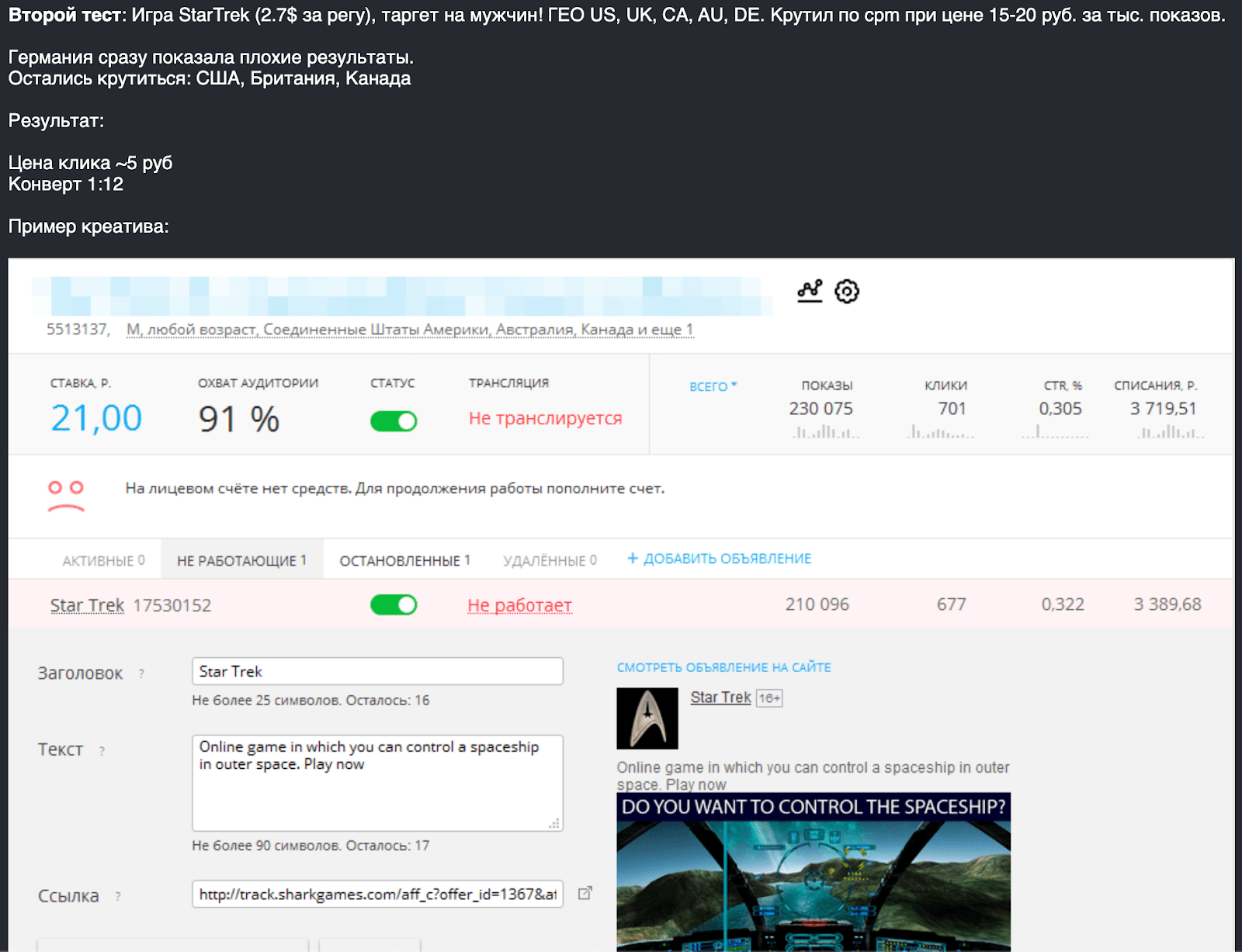Toggle the campaign status switch
Screen dimensions: 1242x952
click(x=394, y=421)
